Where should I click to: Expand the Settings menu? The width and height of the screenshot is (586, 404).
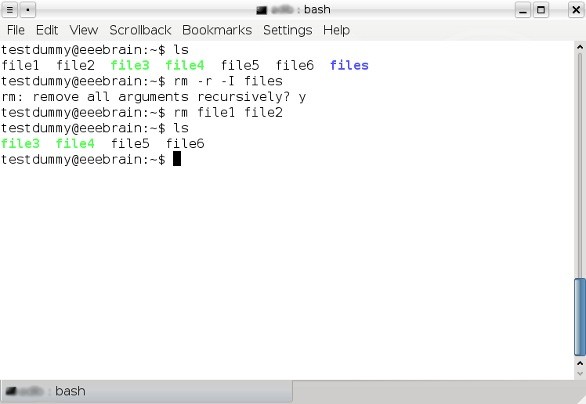click(287, 30)
